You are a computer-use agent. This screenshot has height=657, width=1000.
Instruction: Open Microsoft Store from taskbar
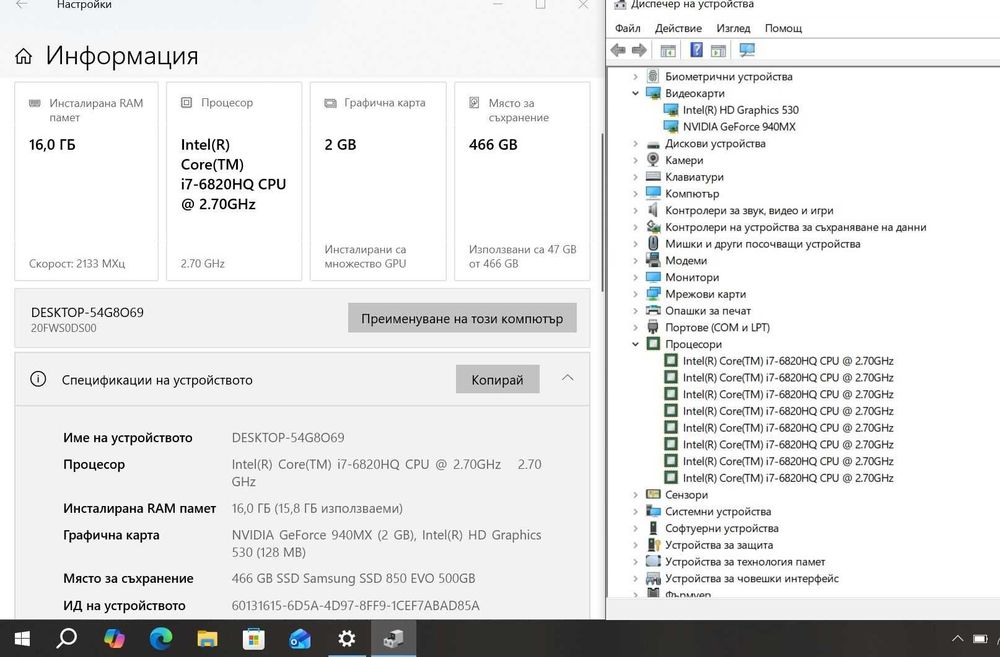point(253,639)
